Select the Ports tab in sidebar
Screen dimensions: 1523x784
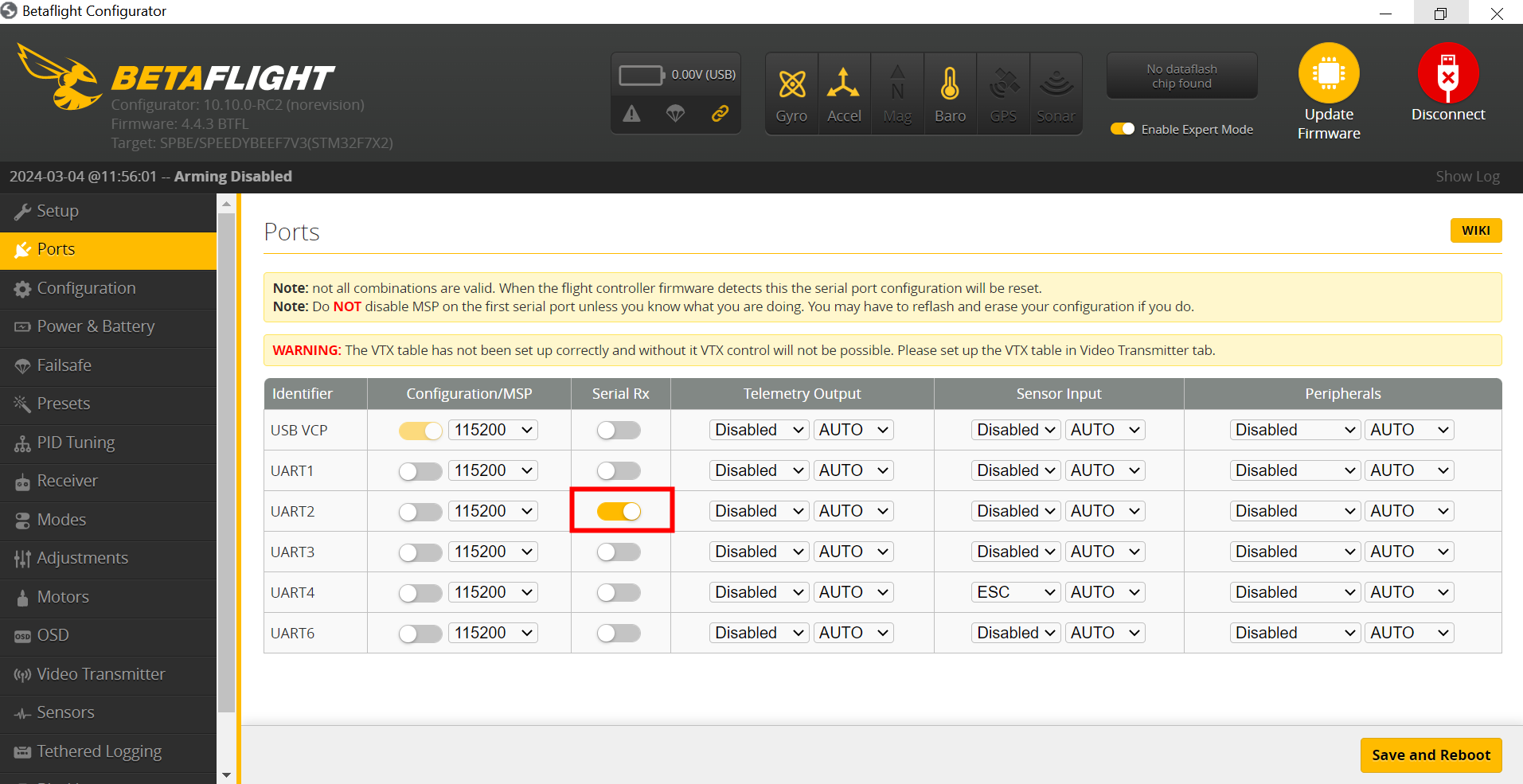(x=108, y=250)
